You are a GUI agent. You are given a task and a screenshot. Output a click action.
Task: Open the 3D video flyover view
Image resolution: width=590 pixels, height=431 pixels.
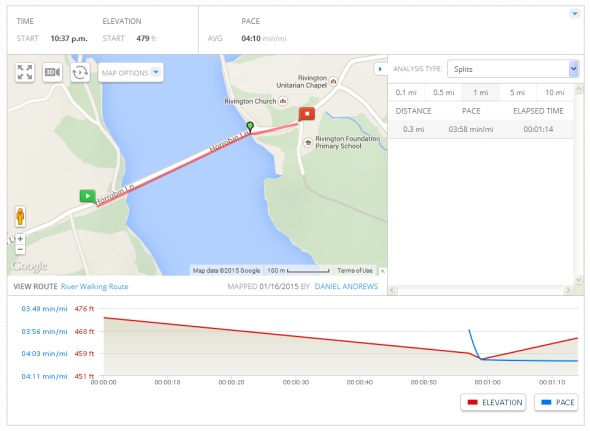coord(52,72)
